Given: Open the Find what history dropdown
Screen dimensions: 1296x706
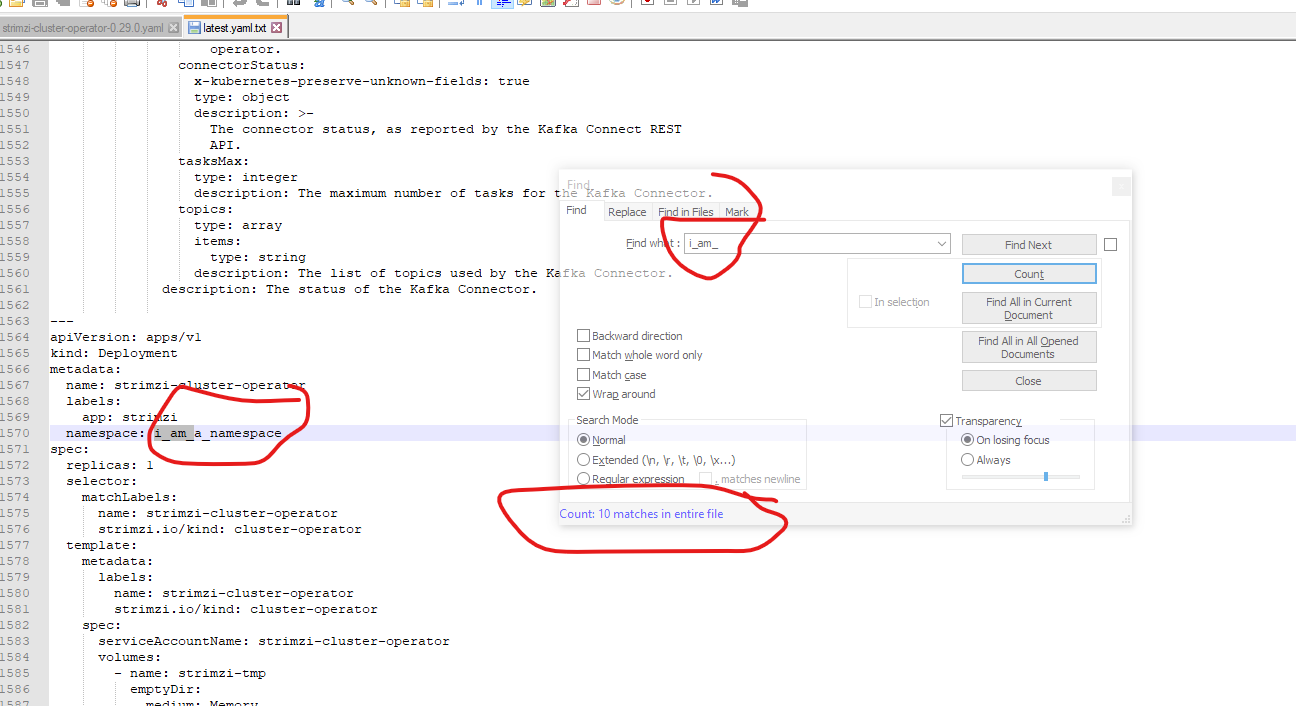Looking at the screenshot, I should point(940,243).
